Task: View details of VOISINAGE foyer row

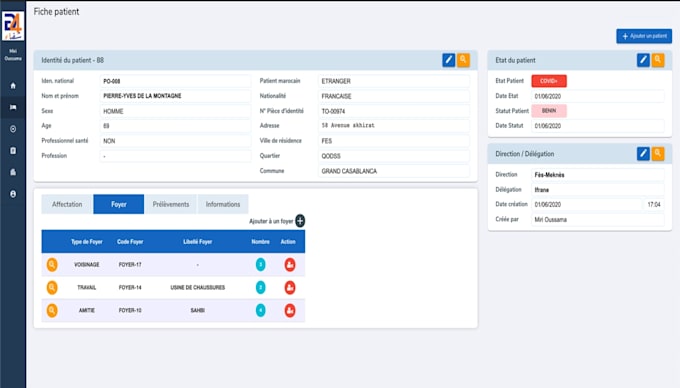Action: 52,264
